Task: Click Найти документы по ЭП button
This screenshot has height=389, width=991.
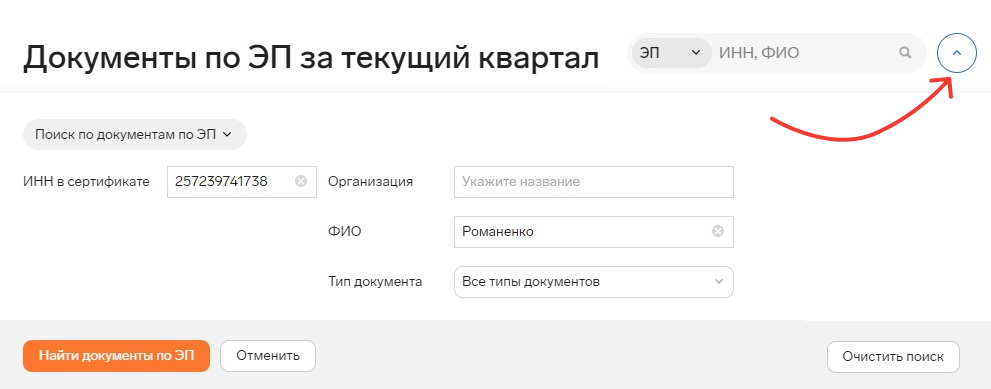Action: tap(116, 356)
